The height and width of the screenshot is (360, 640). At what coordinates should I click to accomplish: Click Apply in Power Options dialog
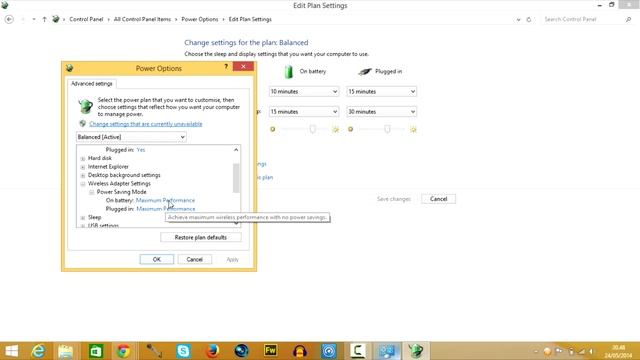pyautogui.click(x=232, y=259)
